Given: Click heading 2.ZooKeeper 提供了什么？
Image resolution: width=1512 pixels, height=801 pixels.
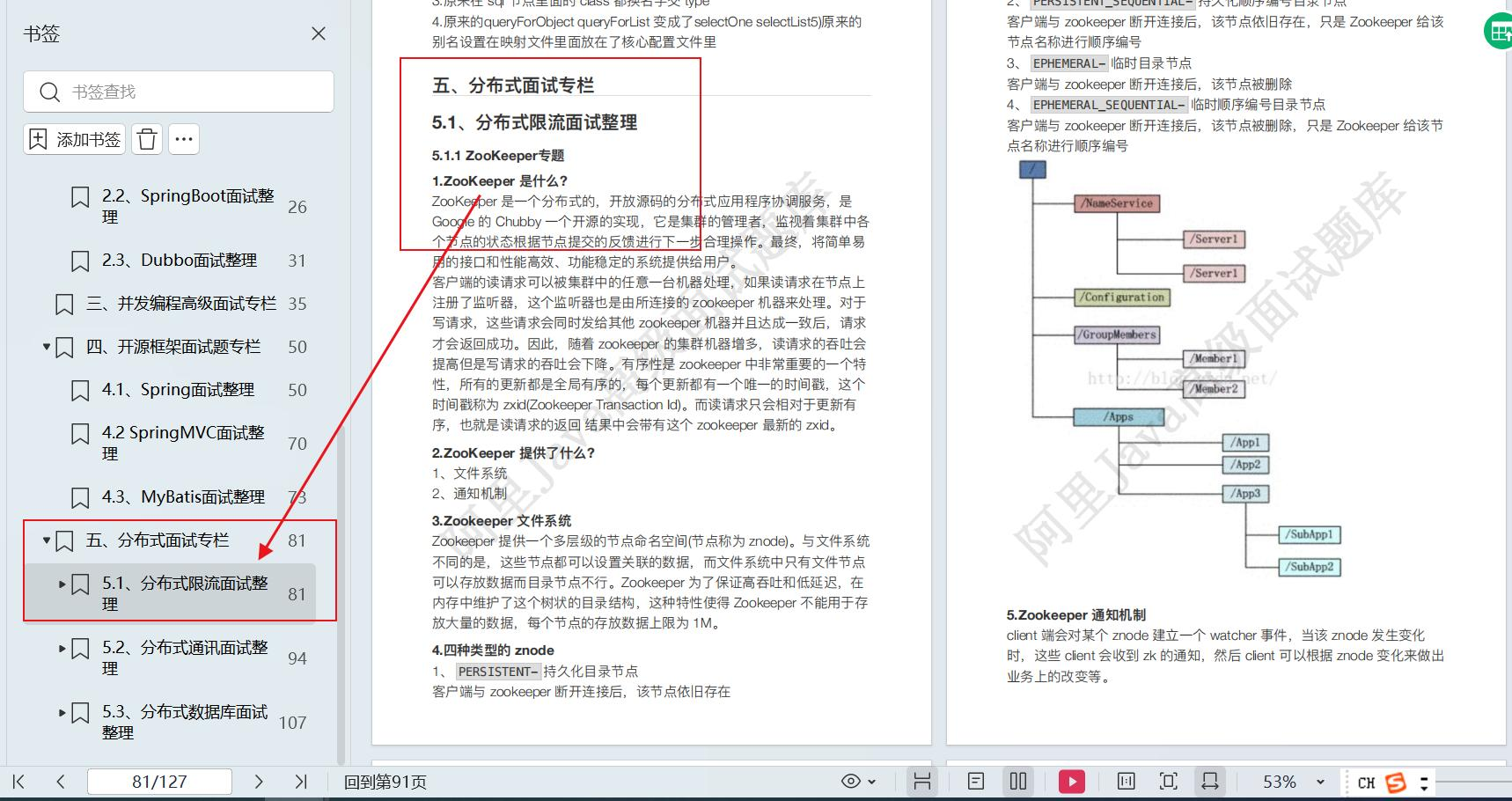Looking at the screenshot, I should point(513,453).
